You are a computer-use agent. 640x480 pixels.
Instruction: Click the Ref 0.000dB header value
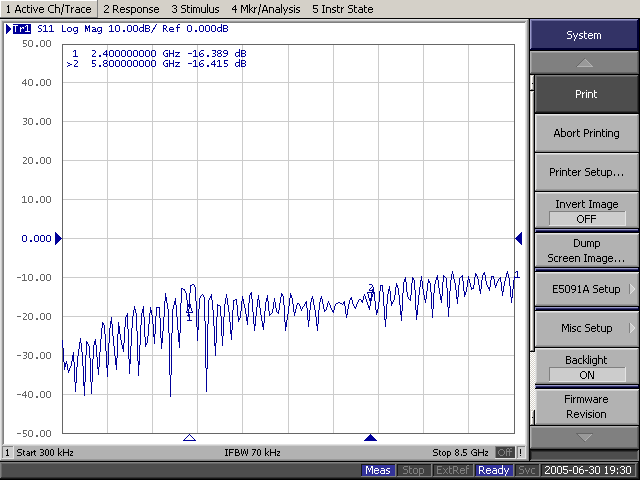pyautogui.click(x=195, y=29)
